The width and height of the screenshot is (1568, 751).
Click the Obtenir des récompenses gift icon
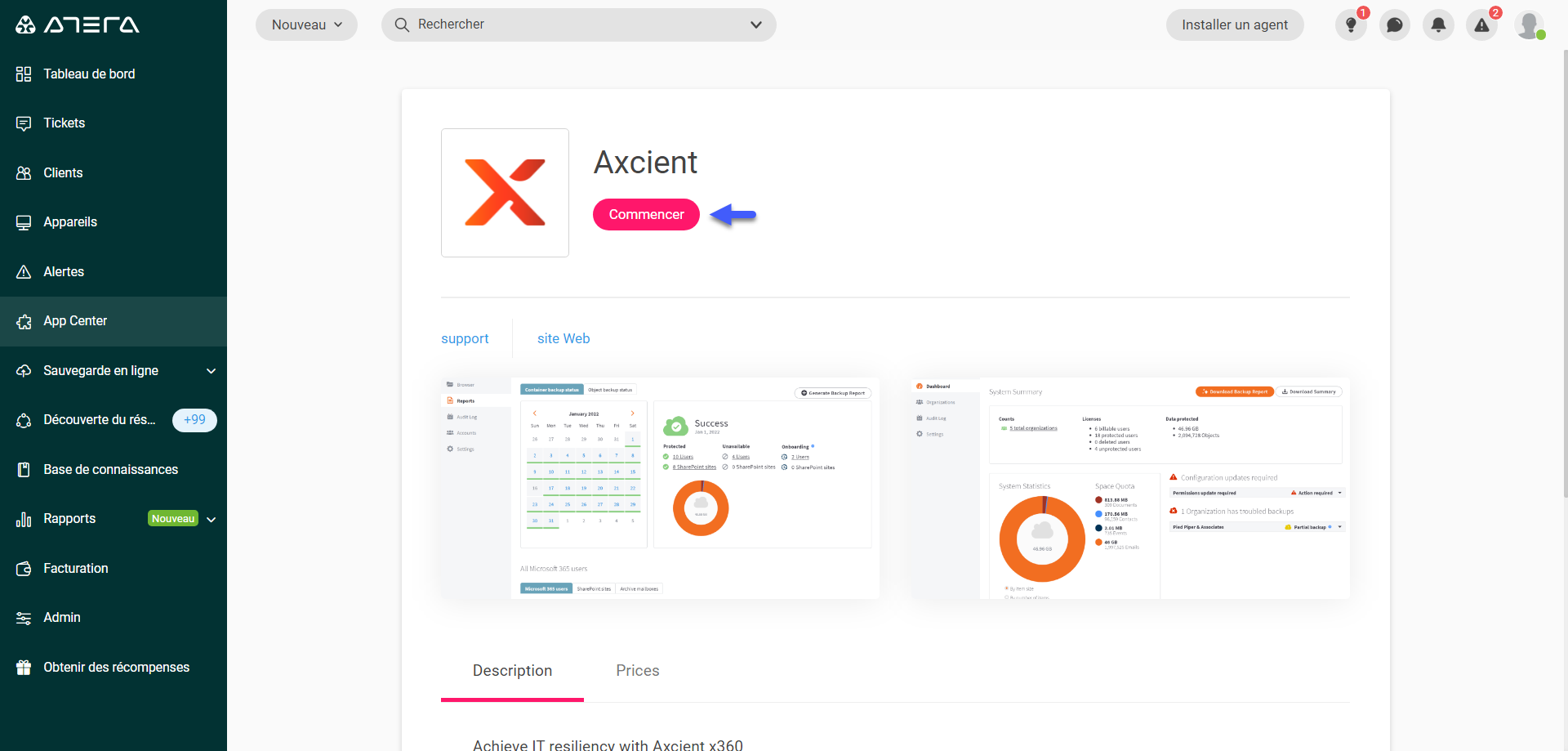point(24,668)
